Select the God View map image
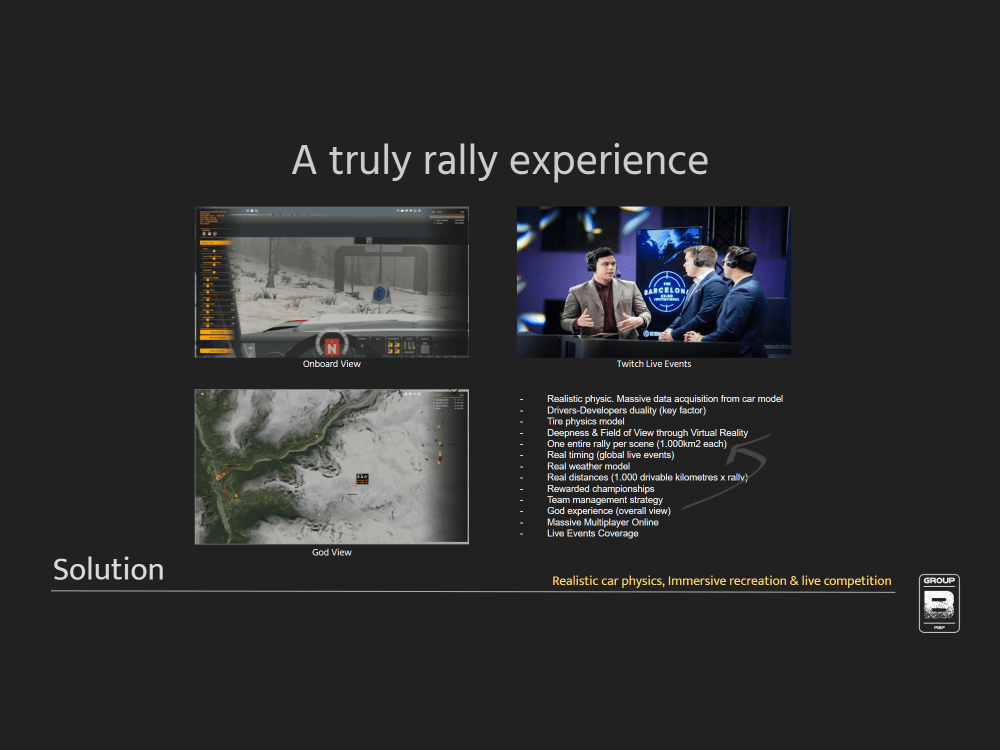Viewport: 1000px width, 750px height. click(332, 466)
